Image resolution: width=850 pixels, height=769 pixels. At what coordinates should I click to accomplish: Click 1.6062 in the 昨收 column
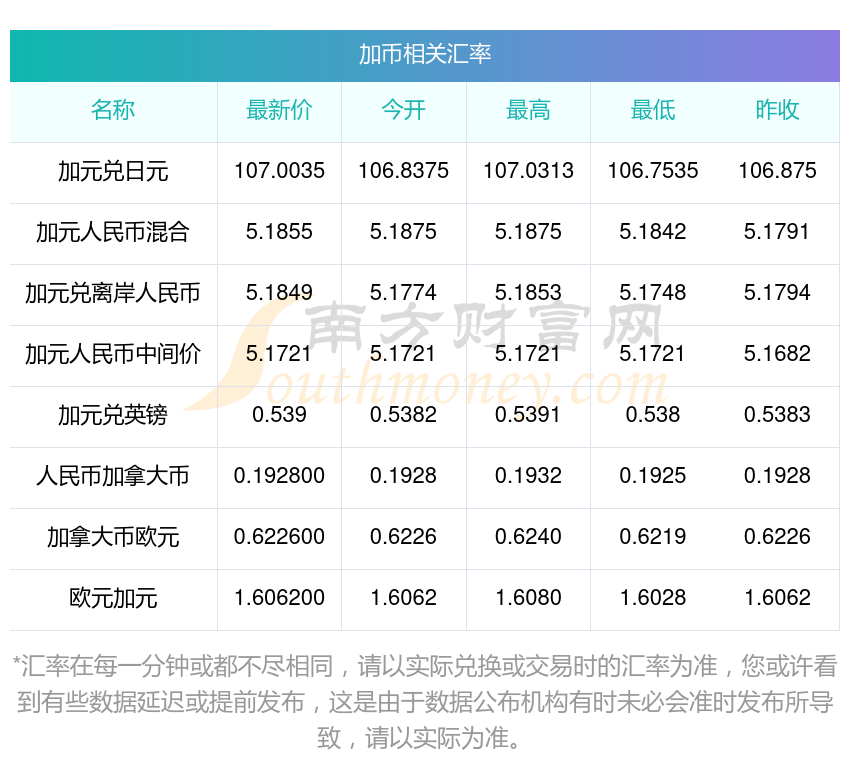tap(777, 598)
